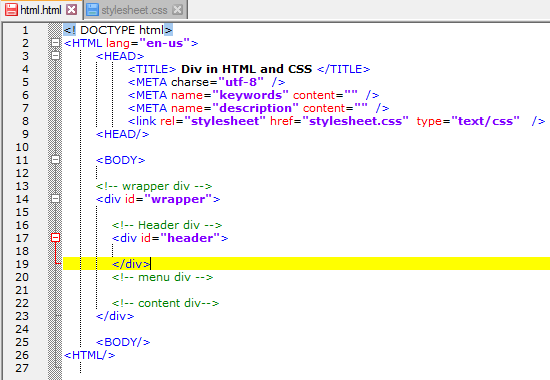
Task: Click the <HEAD/> tag on line 9
Action: coord(122,134)
